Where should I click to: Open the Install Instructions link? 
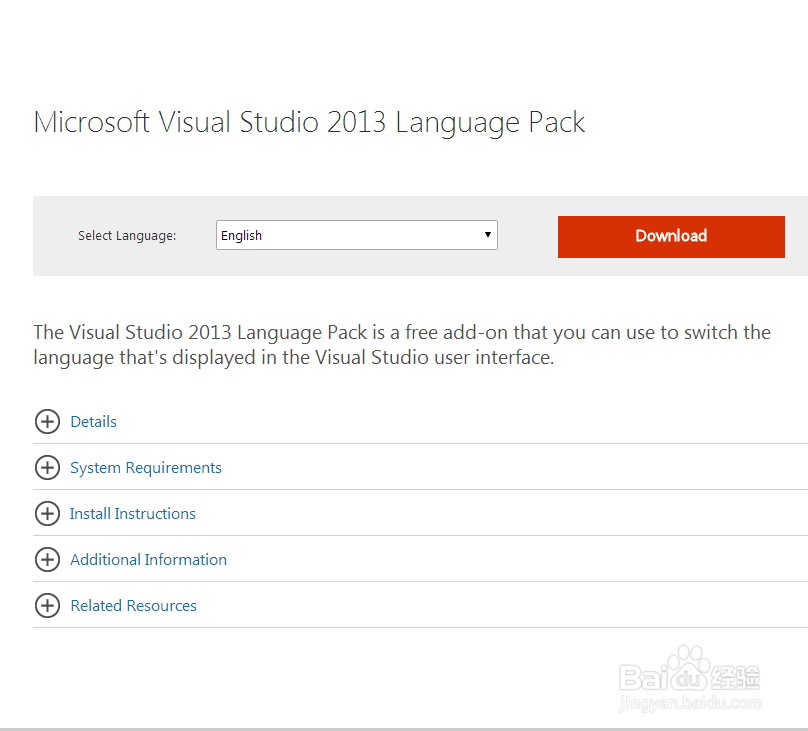point(132,514)
